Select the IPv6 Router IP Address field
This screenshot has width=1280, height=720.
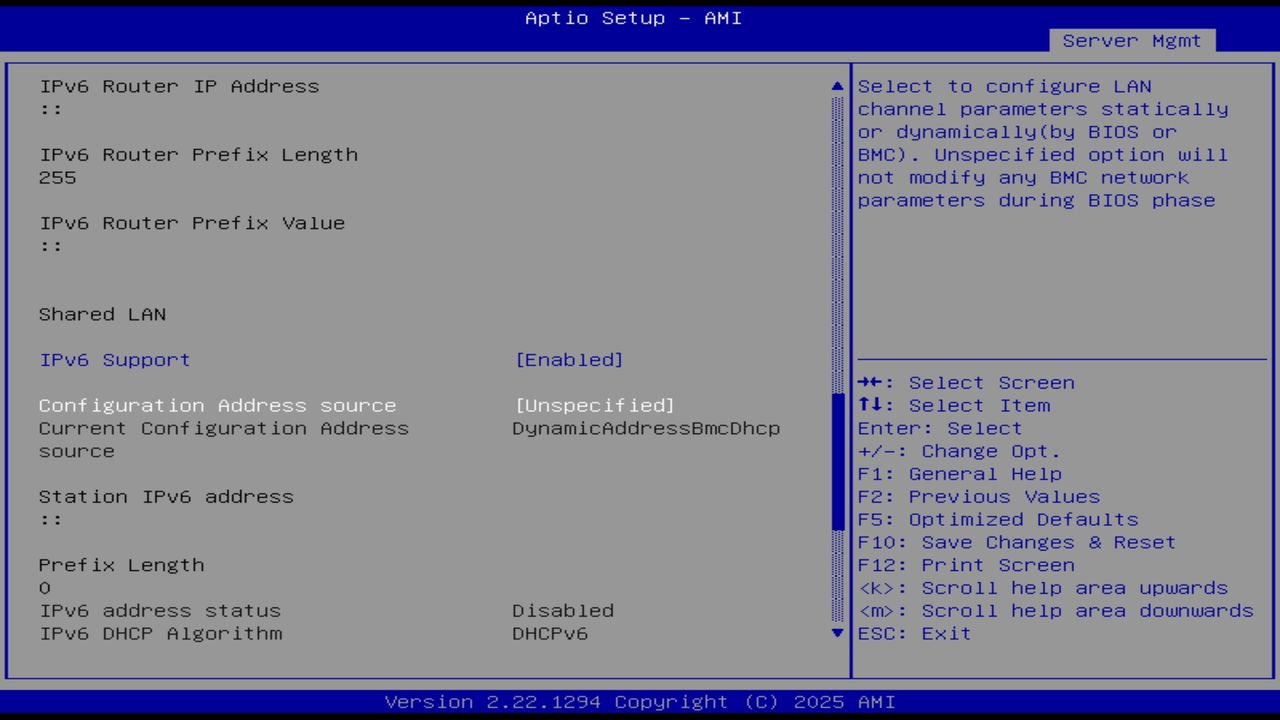click(179, 86)
